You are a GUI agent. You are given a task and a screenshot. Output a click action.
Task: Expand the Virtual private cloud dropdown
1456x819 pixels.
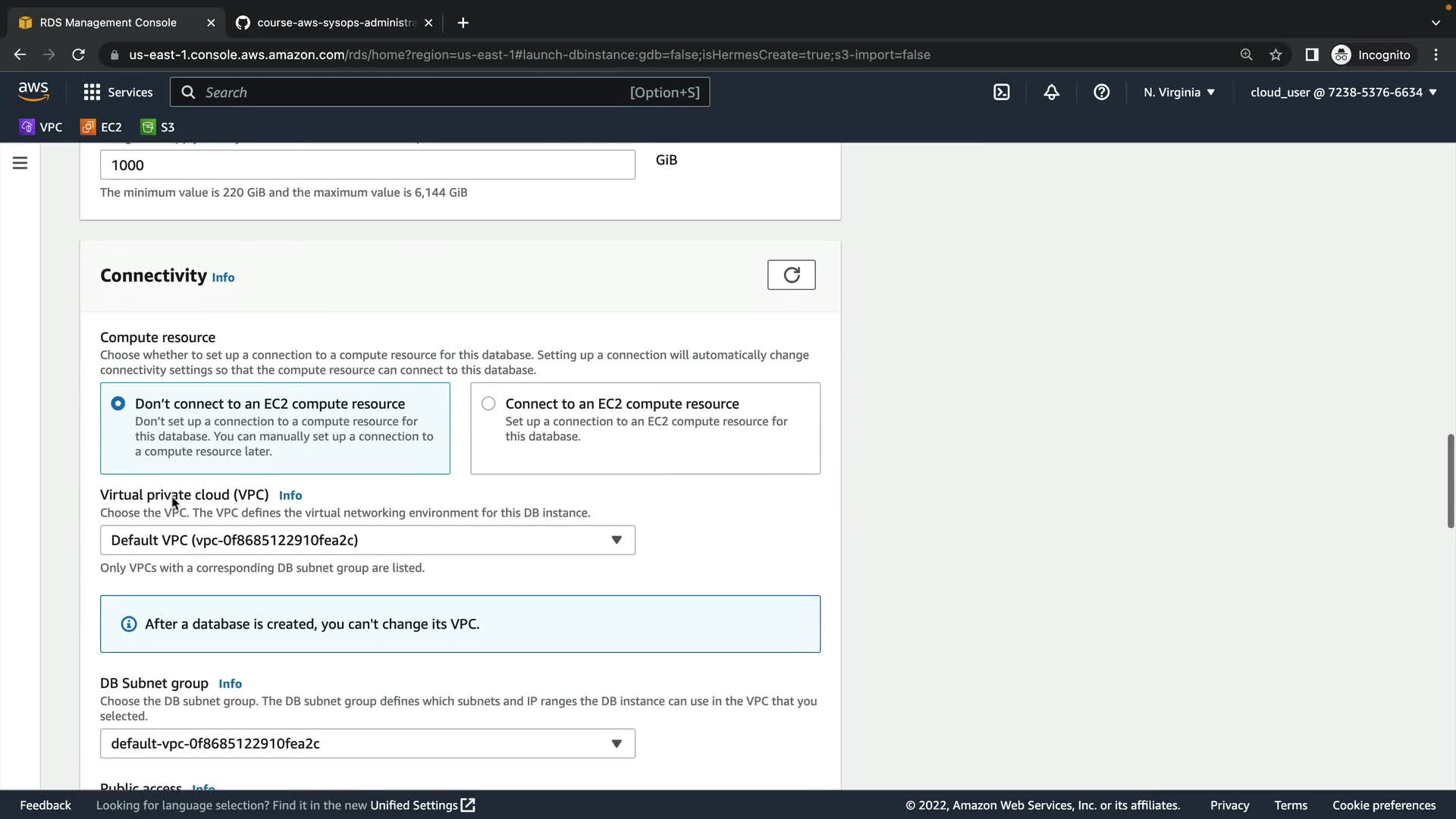pos(367,540)
